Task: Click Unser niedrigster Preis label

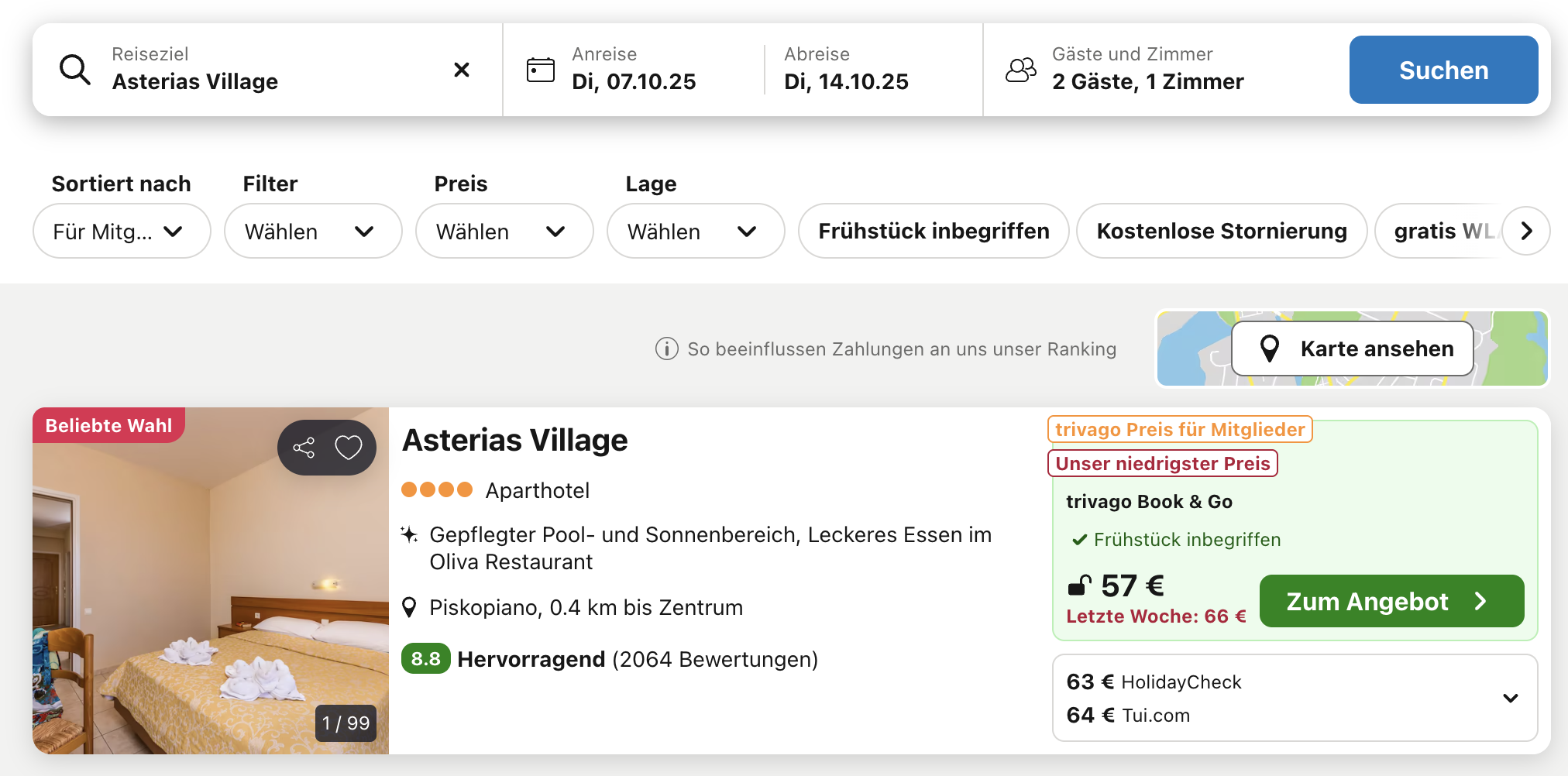Action: click(x=1163, y=463)
